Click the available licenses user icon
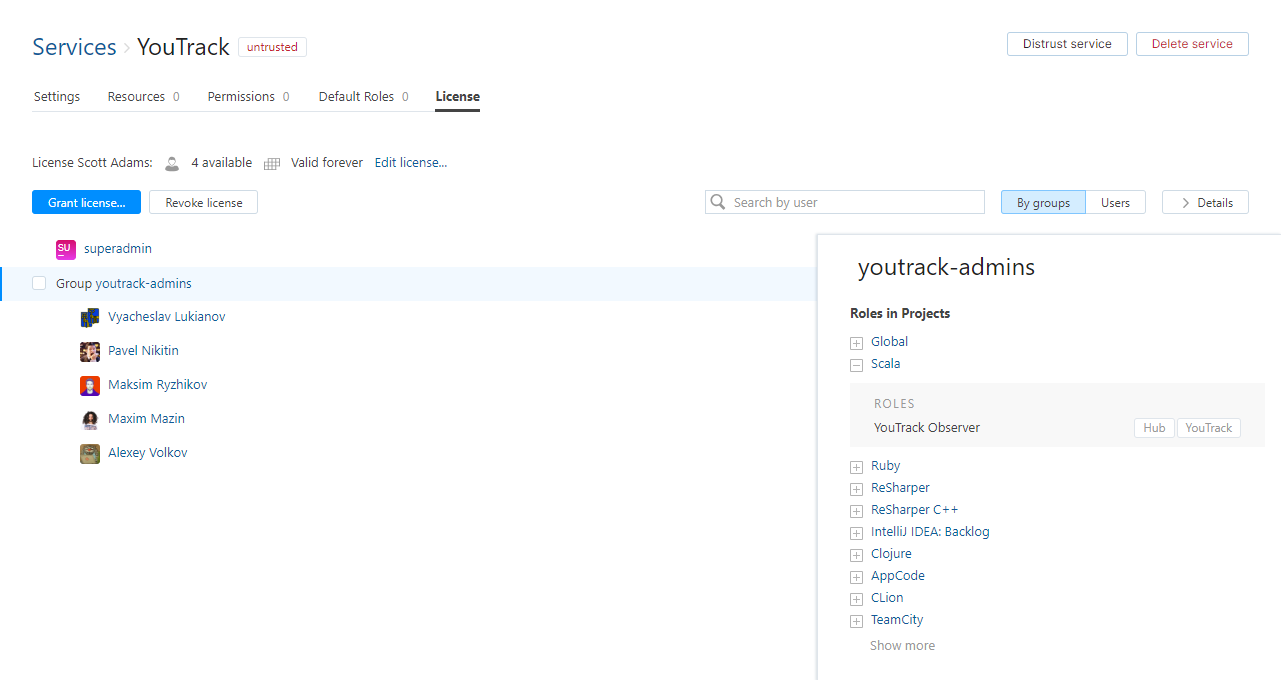Screen dimensions: 1281x680 point(172,163)
